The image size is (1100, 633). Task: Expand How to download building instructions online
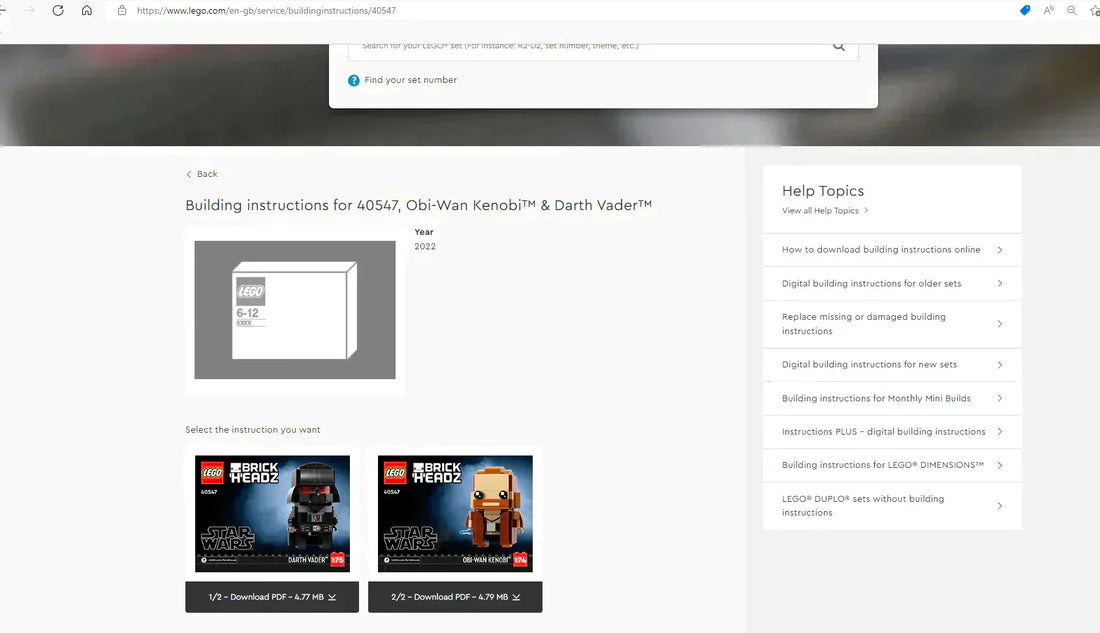891,250
